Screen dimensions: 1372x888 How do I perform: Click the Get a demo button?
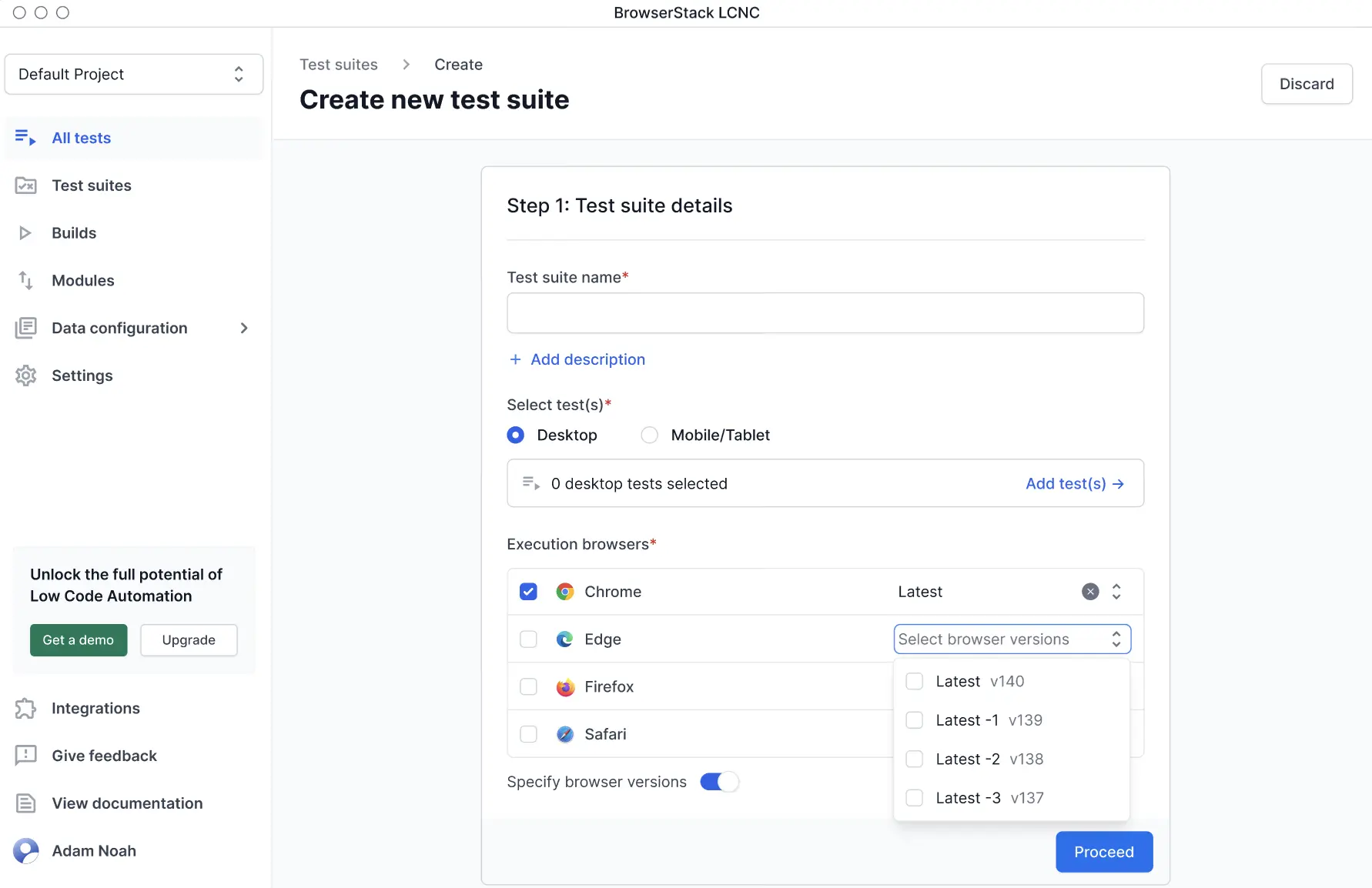(79, 640)
